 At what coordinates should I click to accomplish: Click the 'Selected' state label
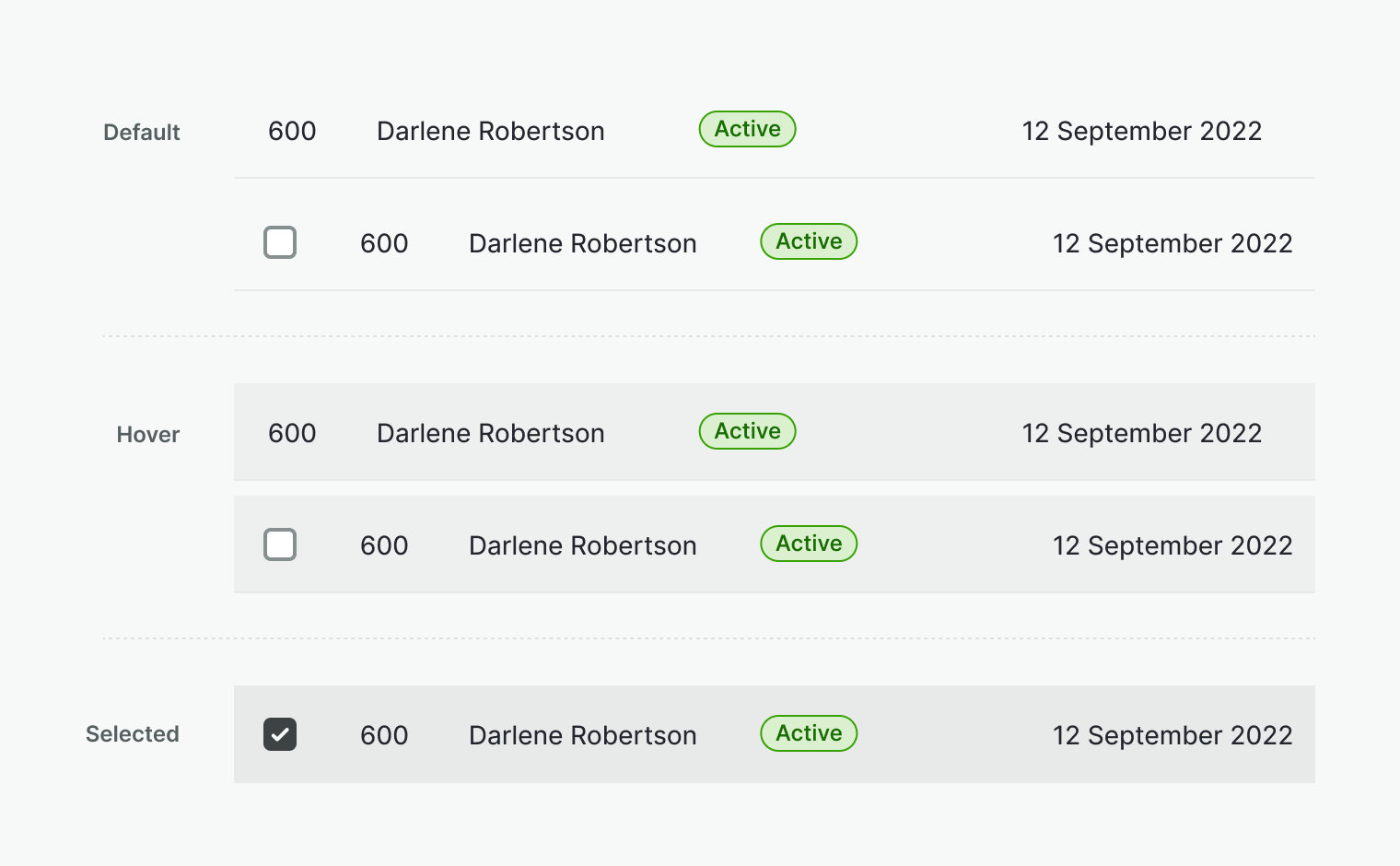[133, 734]
